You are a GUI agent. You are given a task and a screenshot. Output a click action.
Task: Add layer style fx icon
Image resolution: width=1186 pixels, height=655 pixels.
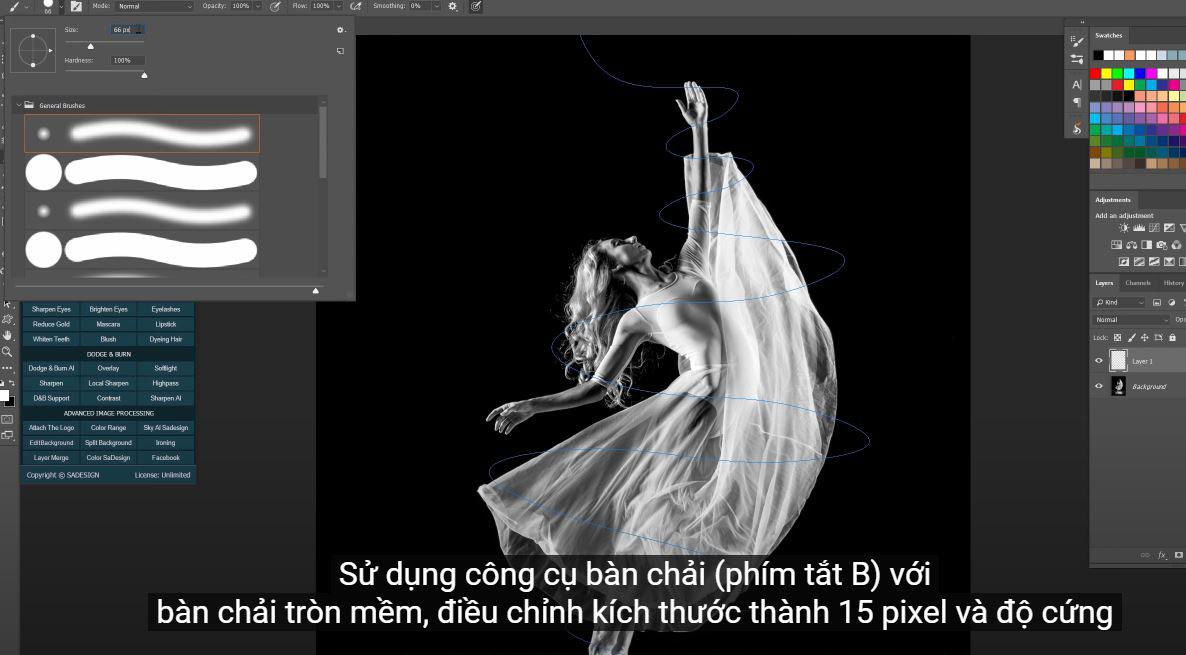(x=1162, y=555)
